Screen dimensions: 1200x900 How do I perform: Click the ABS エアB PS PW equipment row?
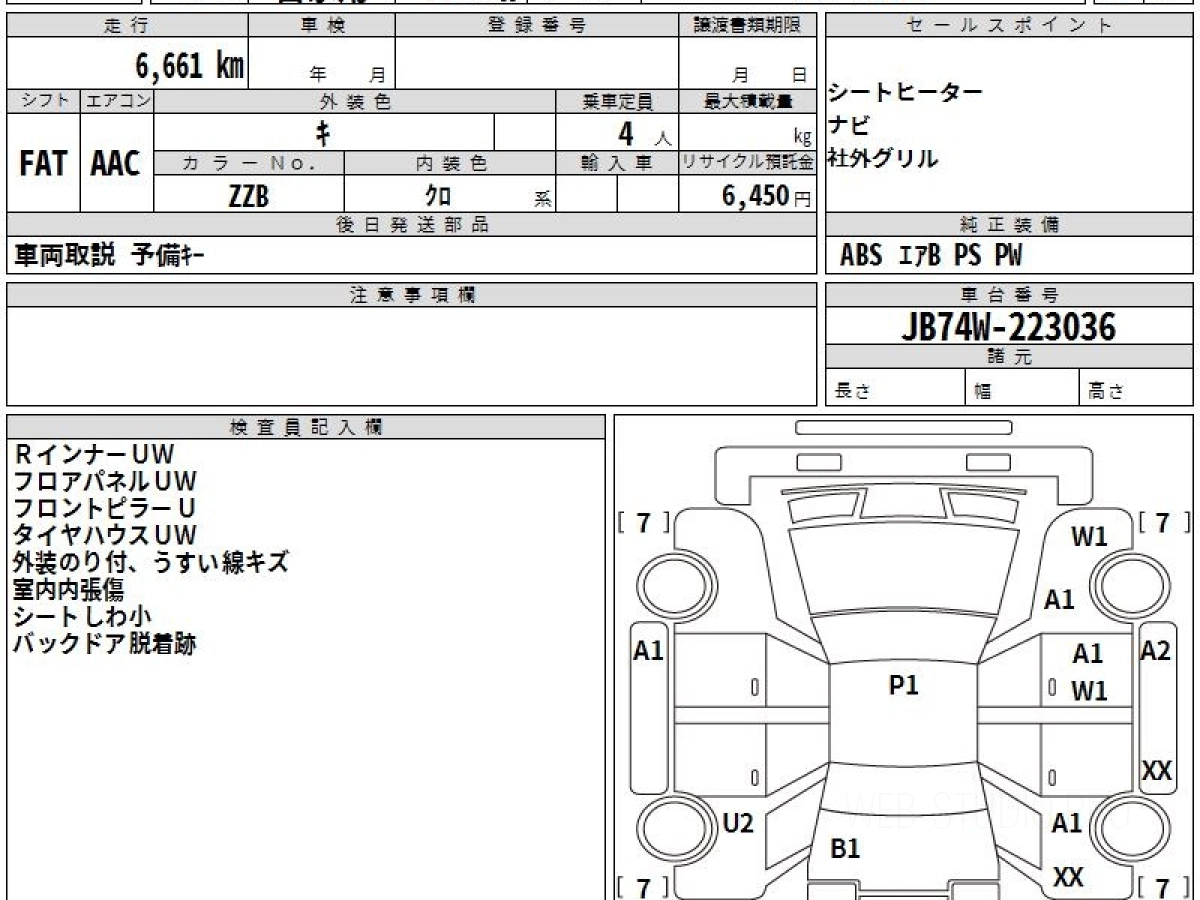(931, 255)
